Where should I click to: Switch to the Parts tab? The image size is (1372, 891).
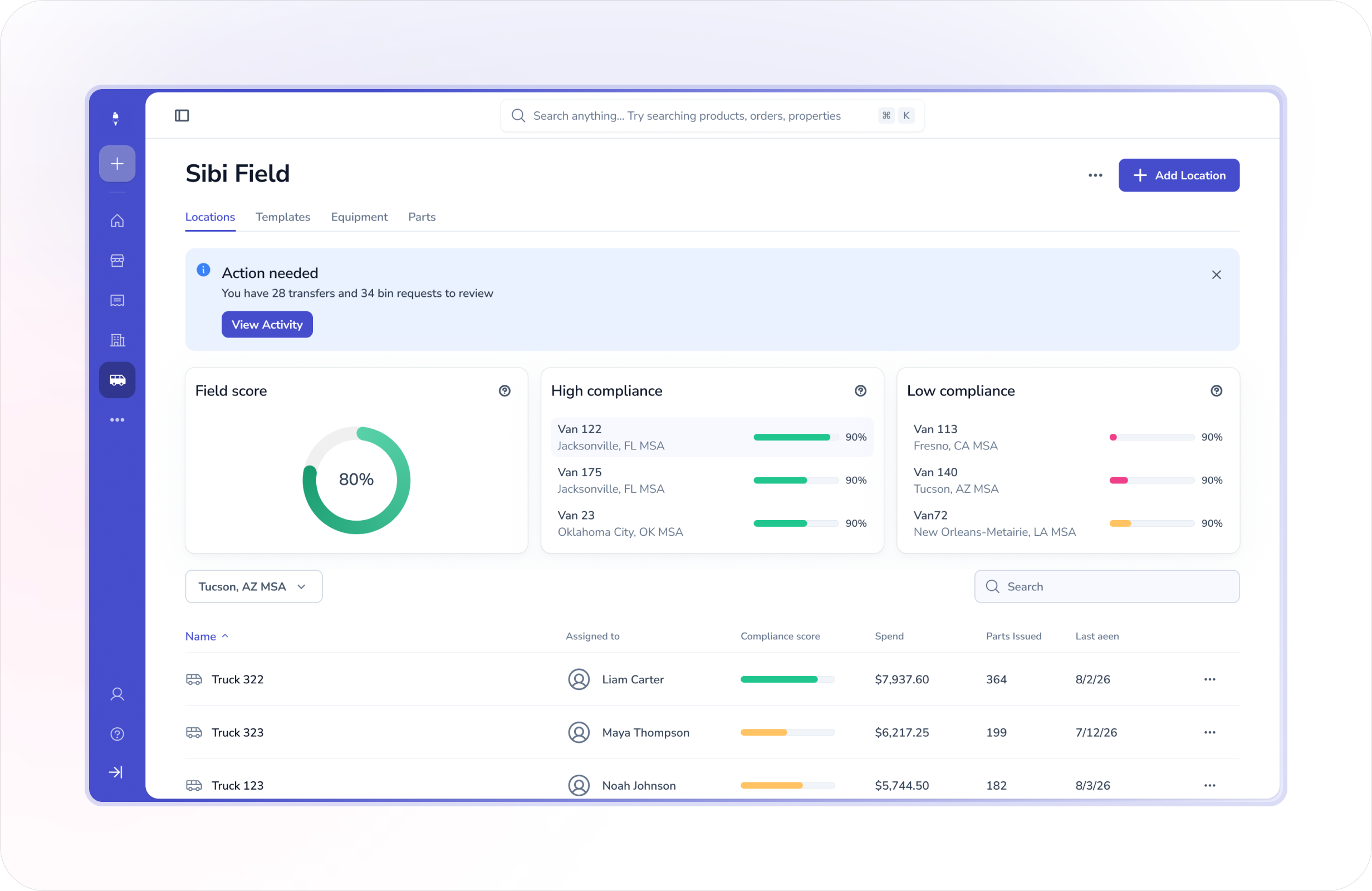[x=422, y=217]
